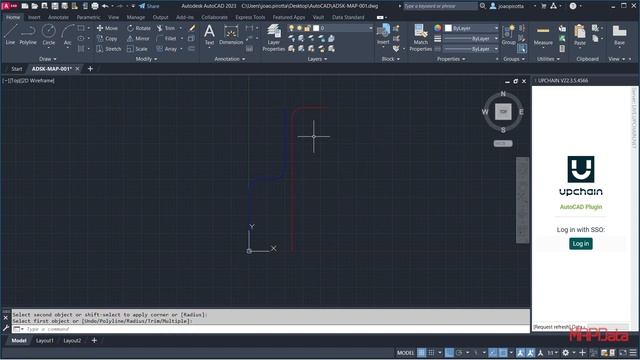Screen dimensions: 640x360
Task: Toggle polar tracking in status bar
Action: (459, 353)
